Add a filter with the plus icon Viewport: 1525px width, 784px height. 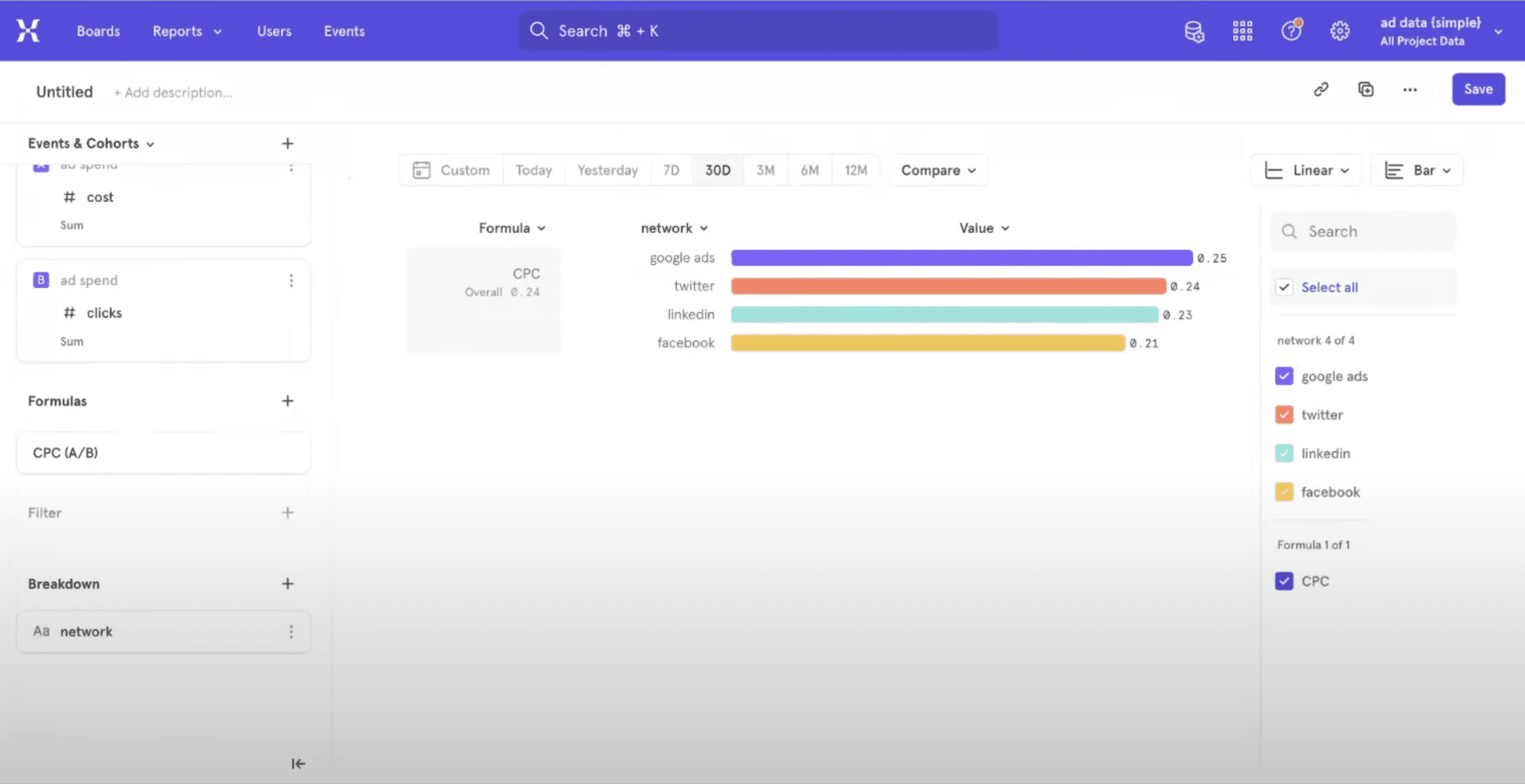287,512
